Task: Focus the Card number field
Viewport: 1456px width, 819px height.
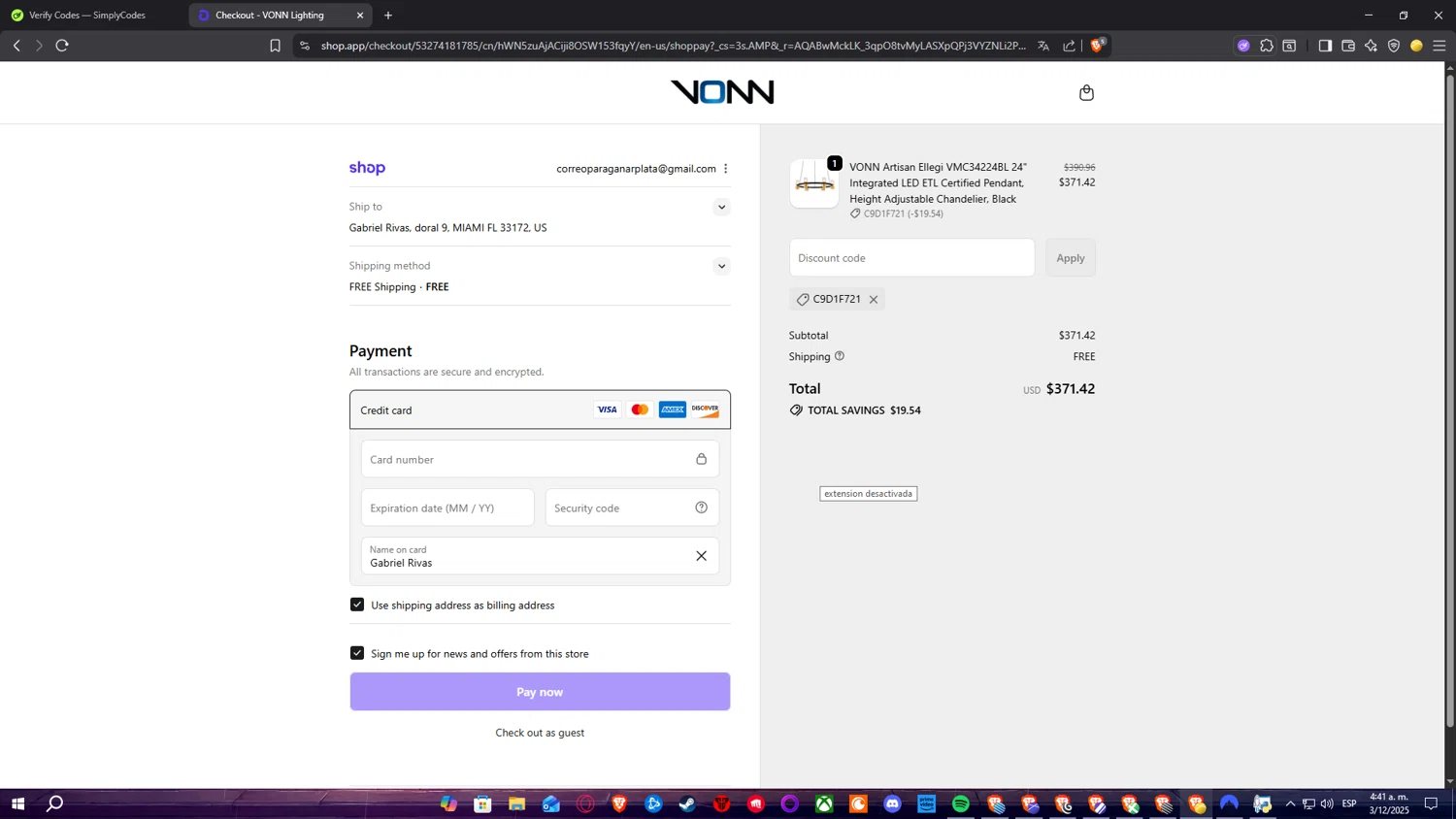Action: pos(540,459)
